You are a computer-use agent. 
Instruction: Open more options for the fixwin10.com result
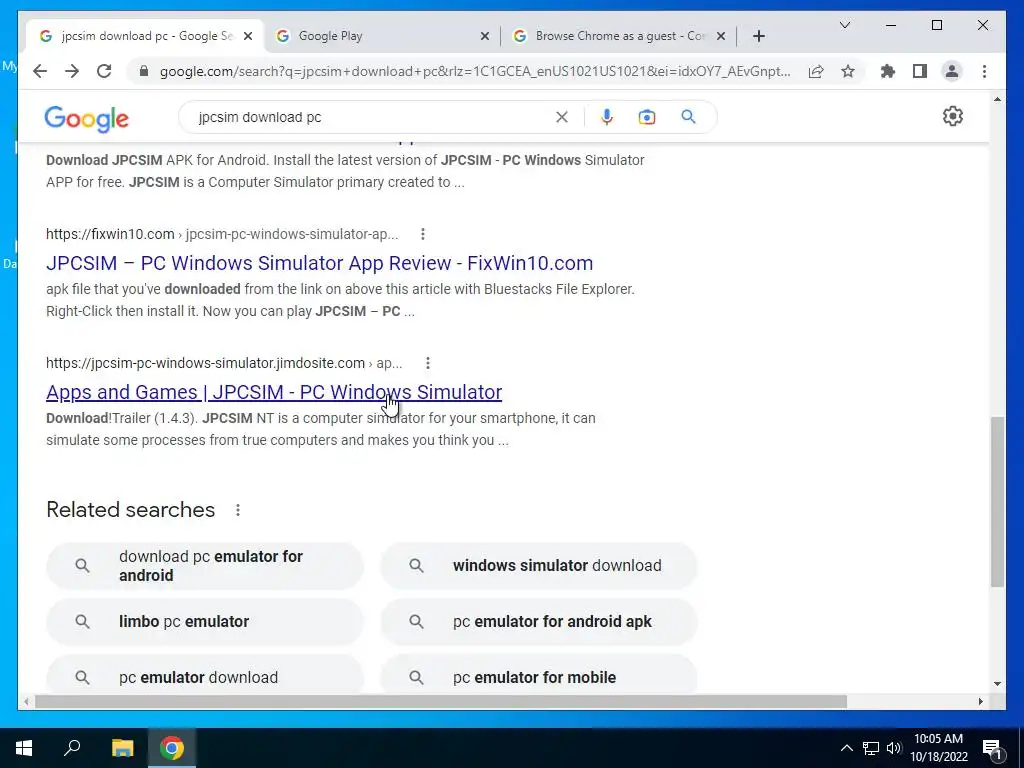tap(423, 234)
